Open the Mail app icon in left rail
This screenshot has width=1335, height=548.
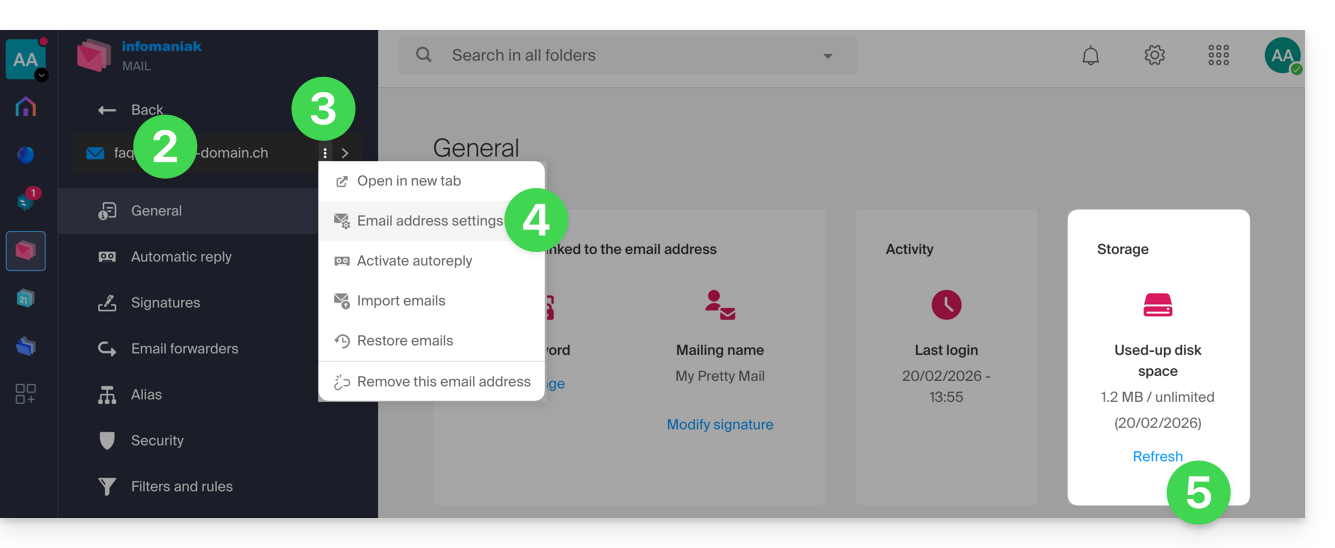(26, 251)
